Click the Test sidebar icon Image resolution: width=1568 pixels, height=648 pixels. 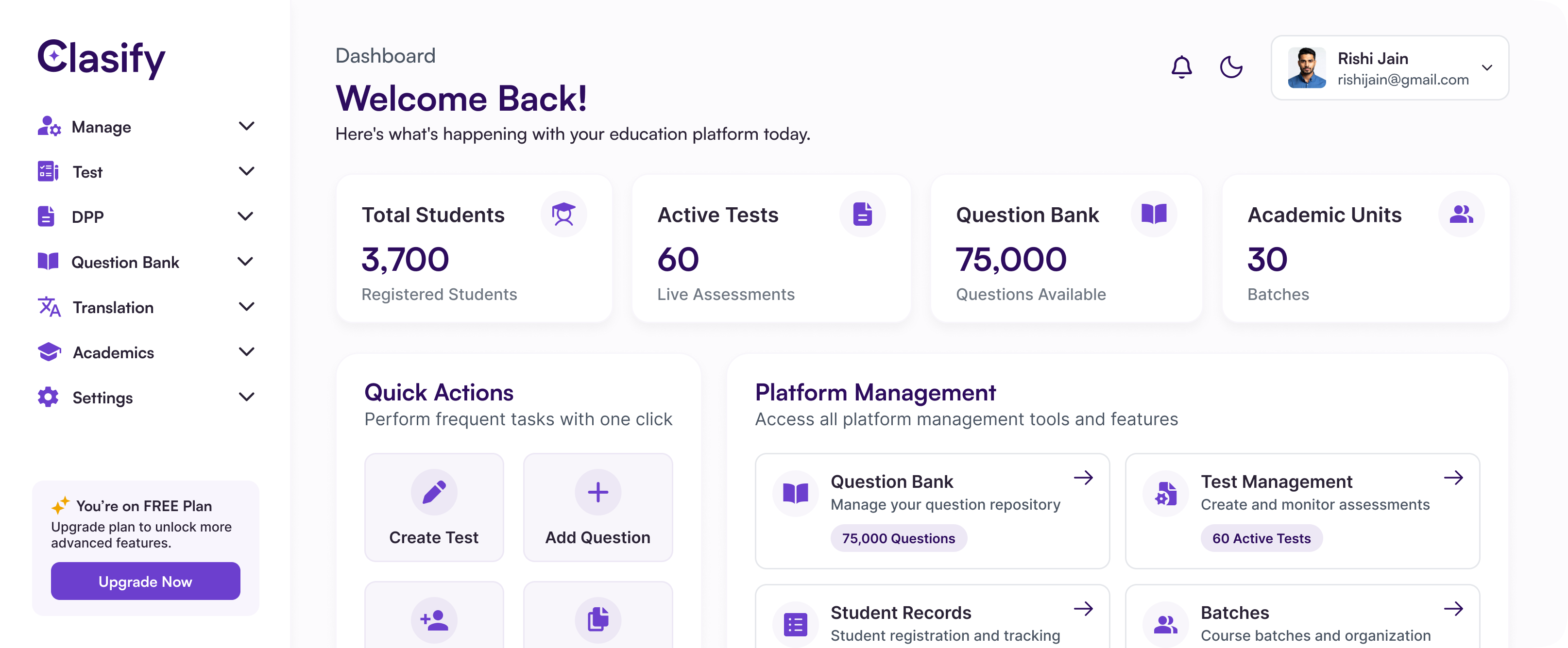click(x=48, y=171)
